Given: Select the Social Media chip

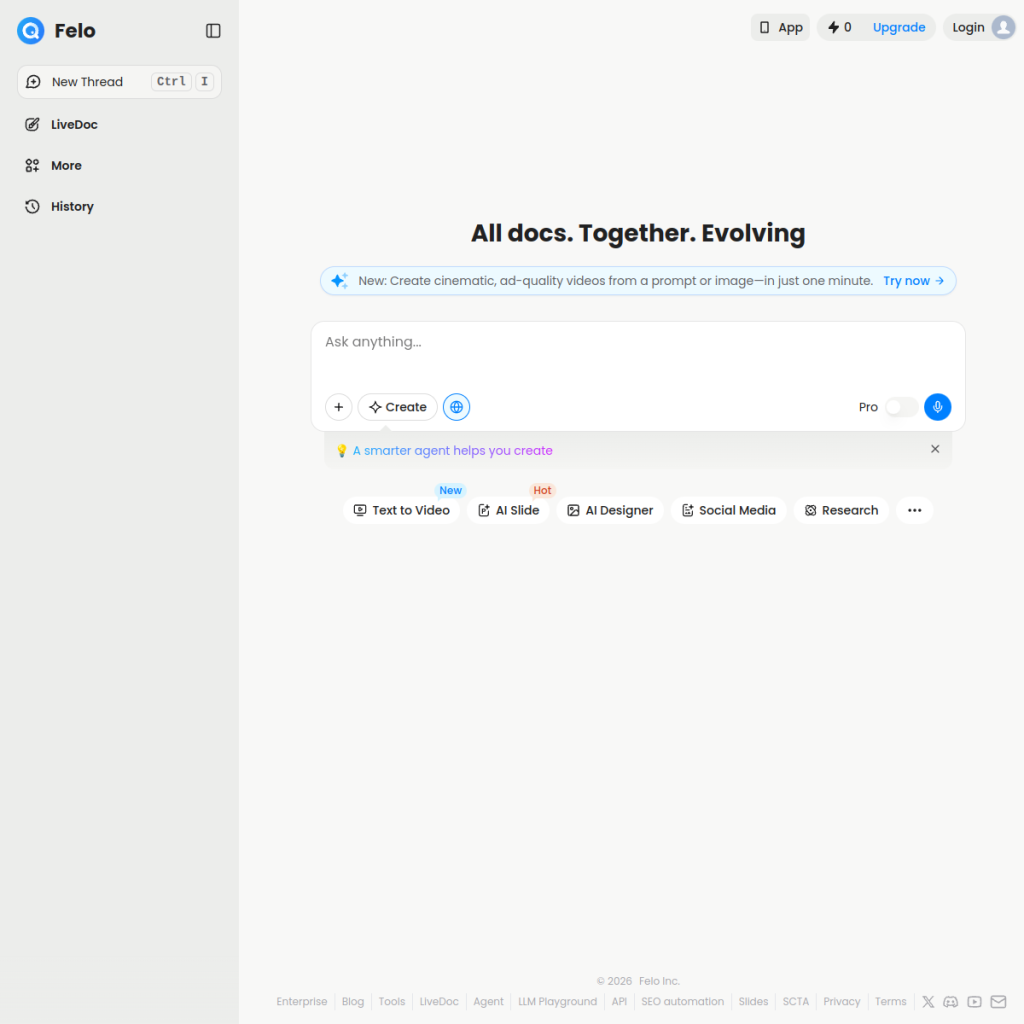Looking at the screenshot, I should pos(728,510).
